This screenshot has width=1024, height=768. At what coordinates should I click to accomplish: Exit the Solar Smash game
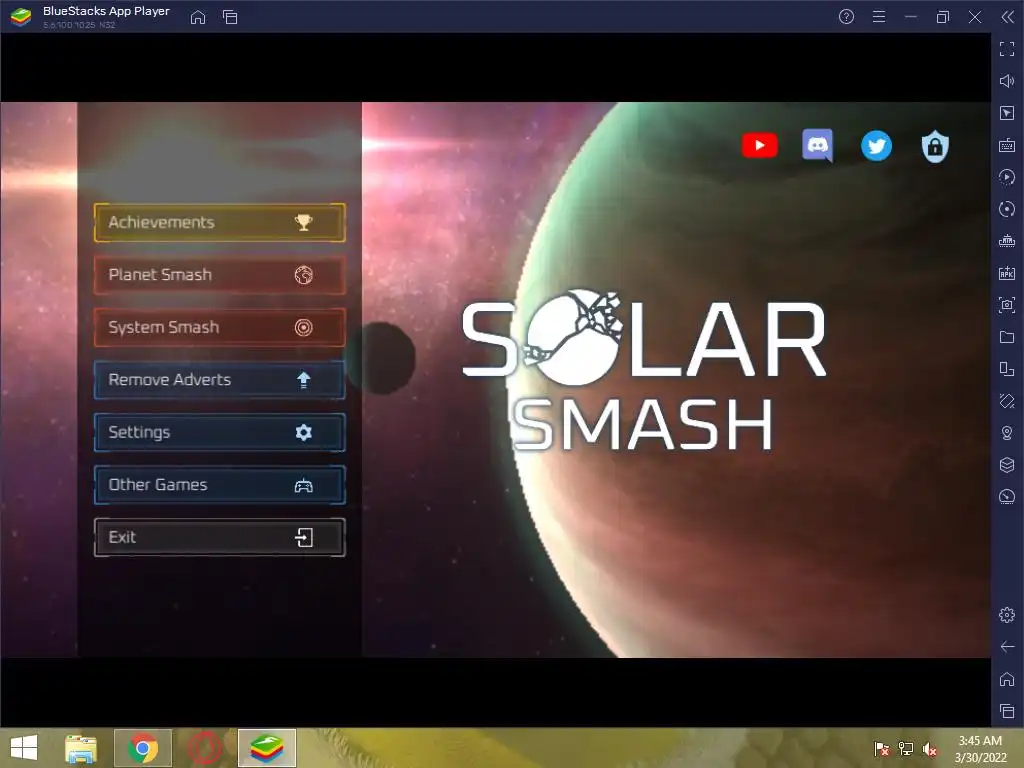pos(219,537)
